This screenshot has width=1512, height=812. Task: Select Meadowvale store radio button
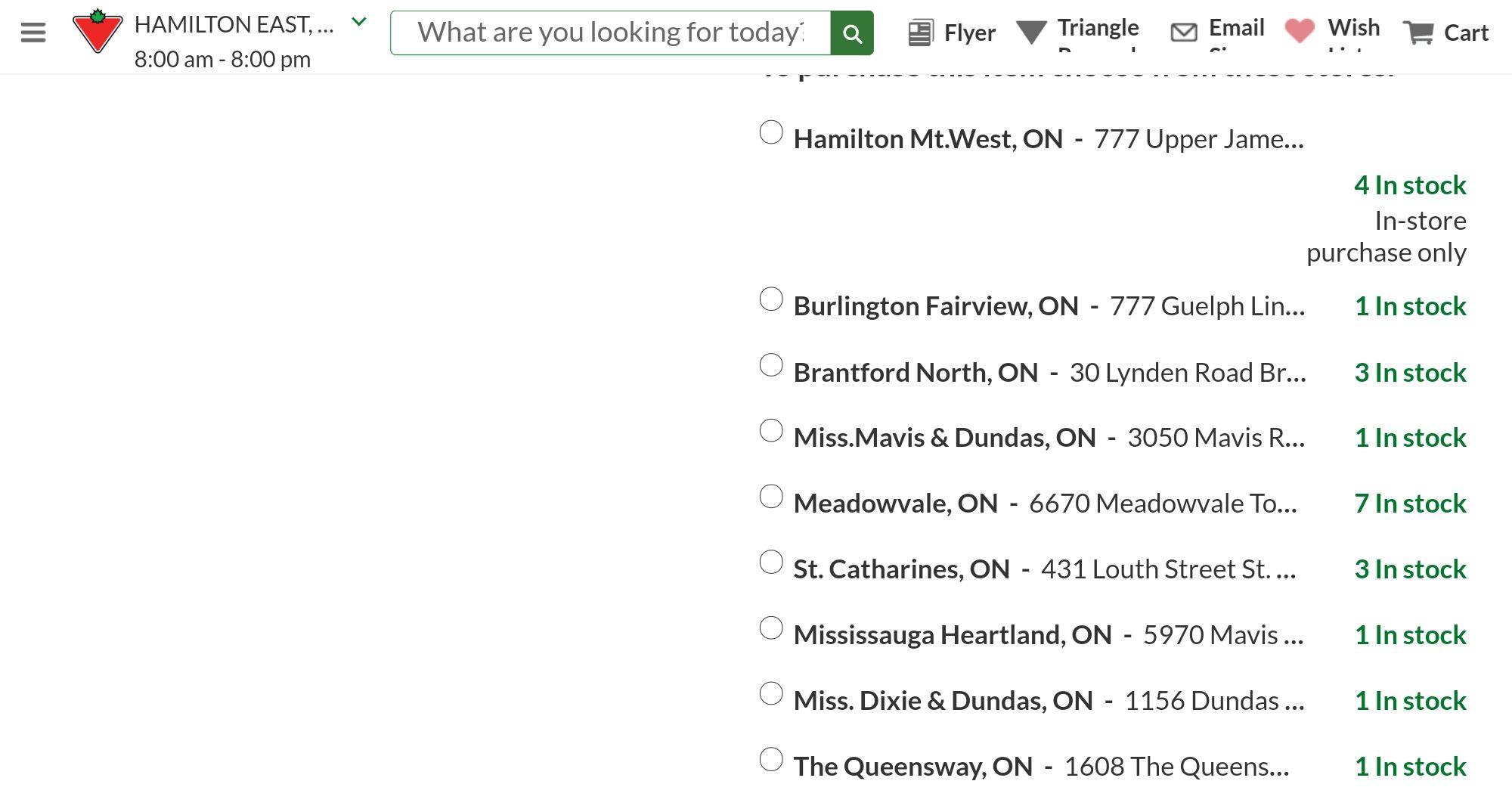click(x=771, y=497)
